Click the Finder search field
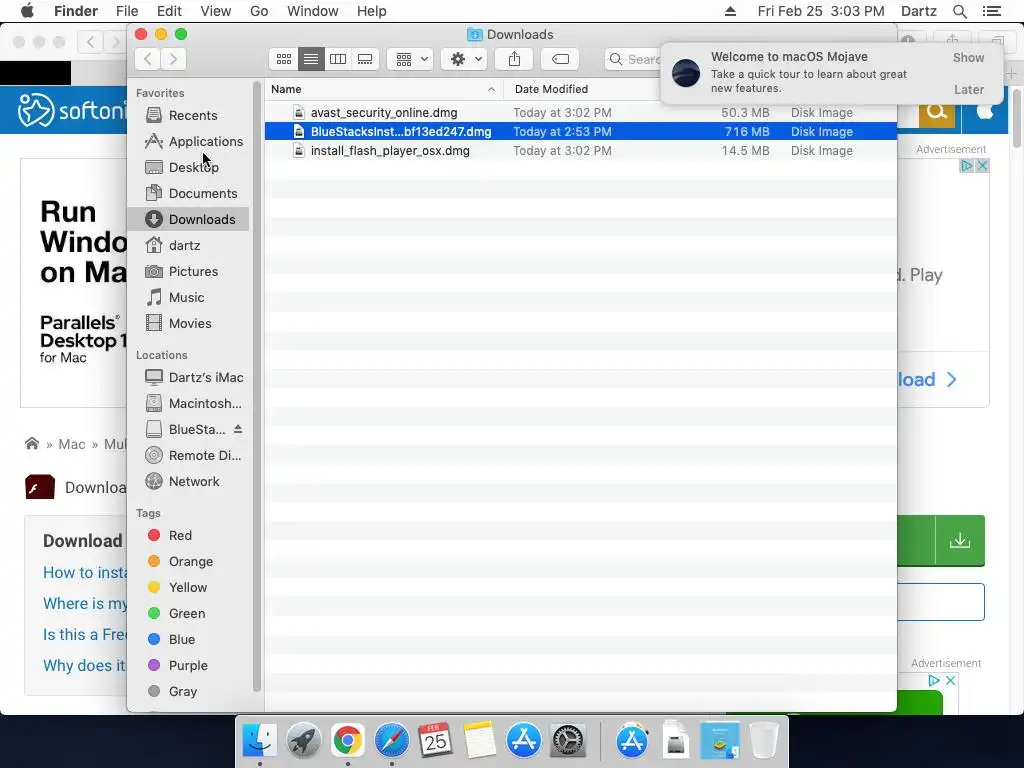 [633, 59]
